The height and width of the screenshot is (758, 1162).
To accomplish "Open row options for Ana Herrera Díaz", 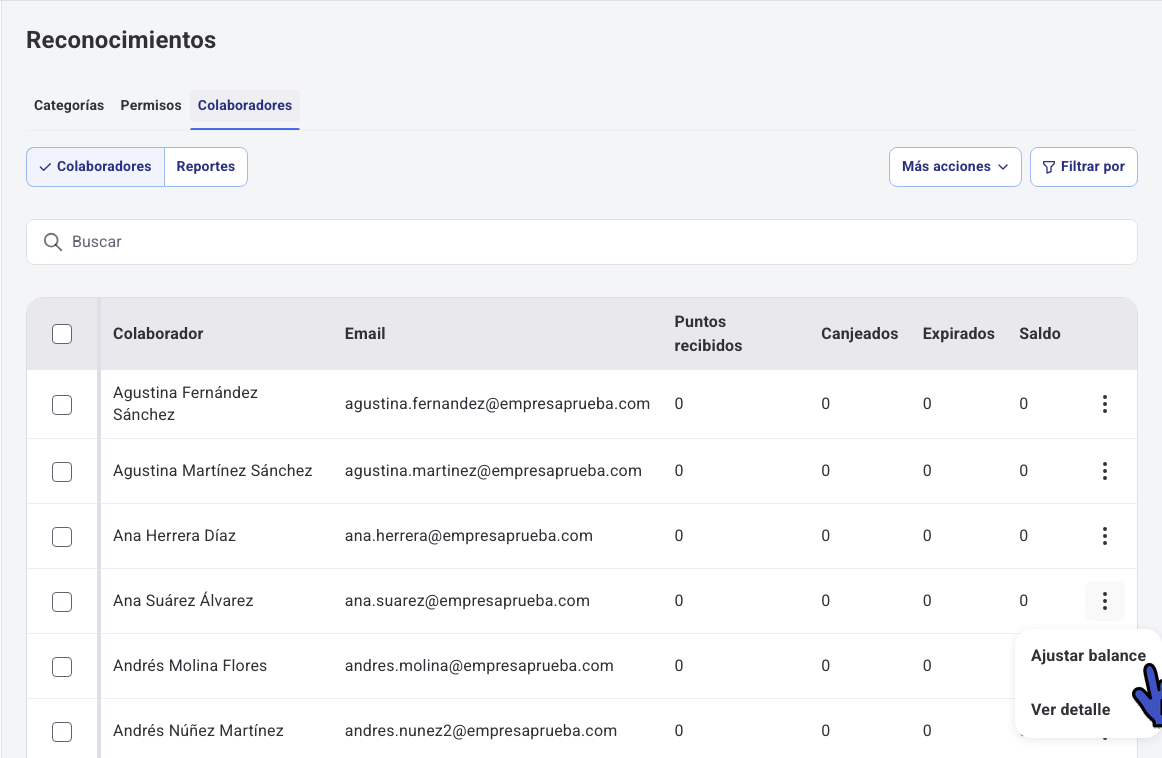I will (1104, 536).
